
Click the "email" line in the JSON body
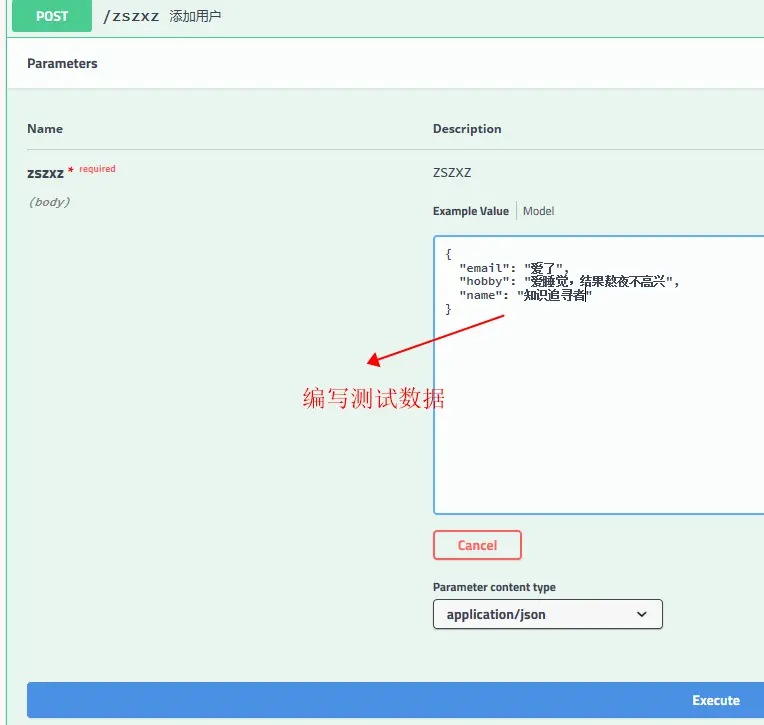(514, 268)
